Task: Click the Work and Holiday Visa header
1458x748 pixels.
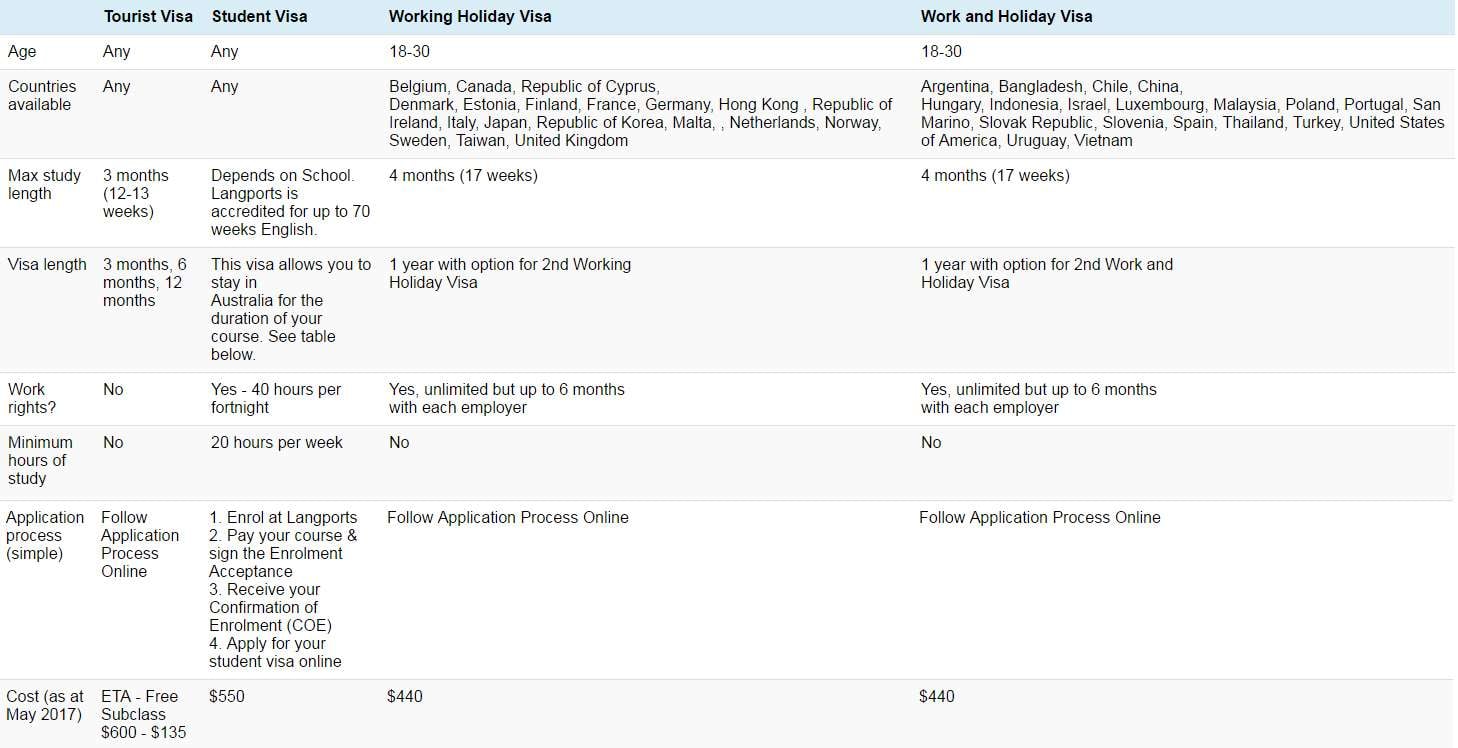Action: point(1006,16)
